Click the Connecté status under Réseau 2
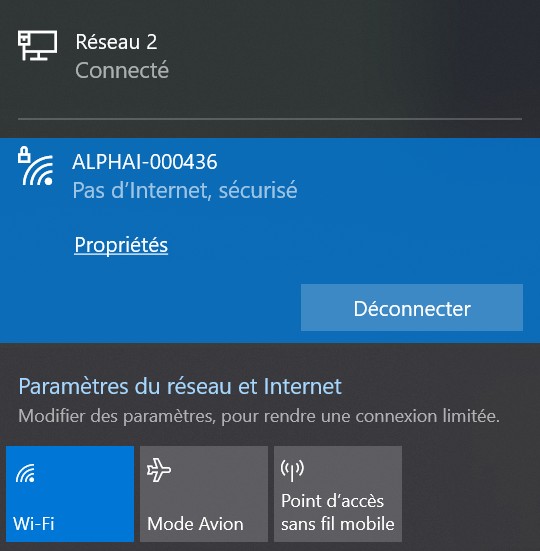The image size is (540, 551). click(x=122, y=70)
